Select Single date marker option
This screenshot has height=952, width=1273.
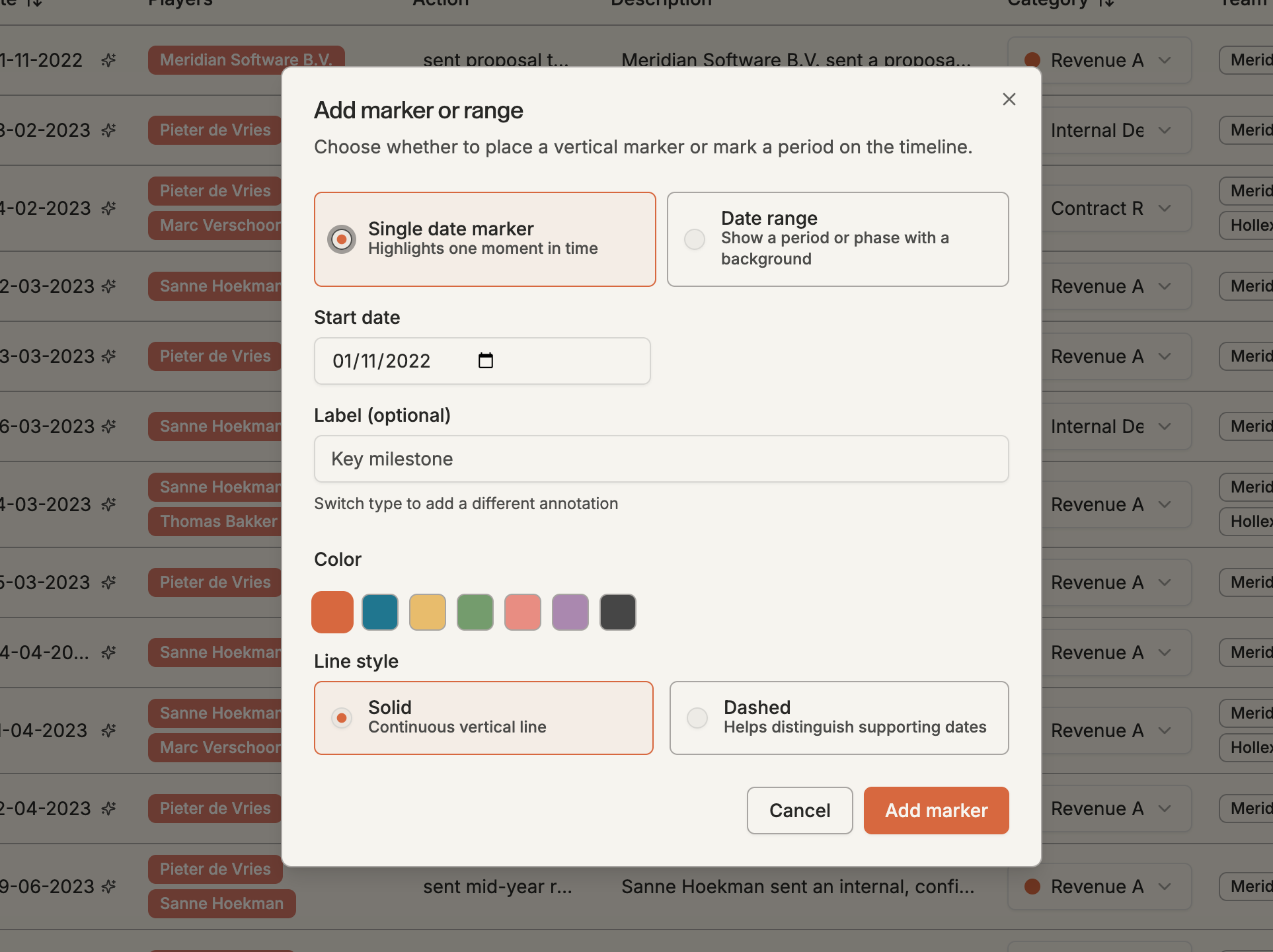pyautogui.click(x=484, y=239)
